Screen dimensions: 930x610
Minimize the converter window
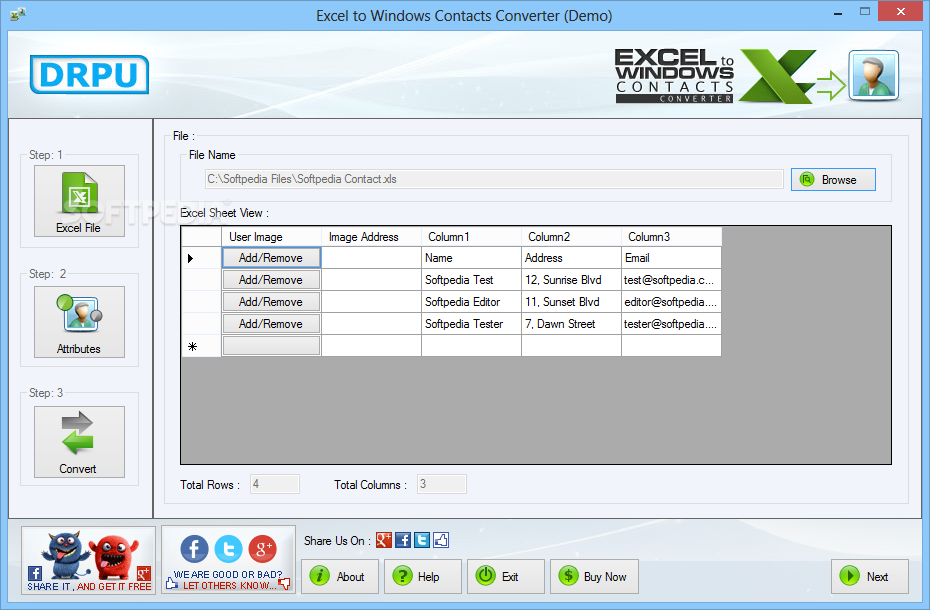[837, 12]
